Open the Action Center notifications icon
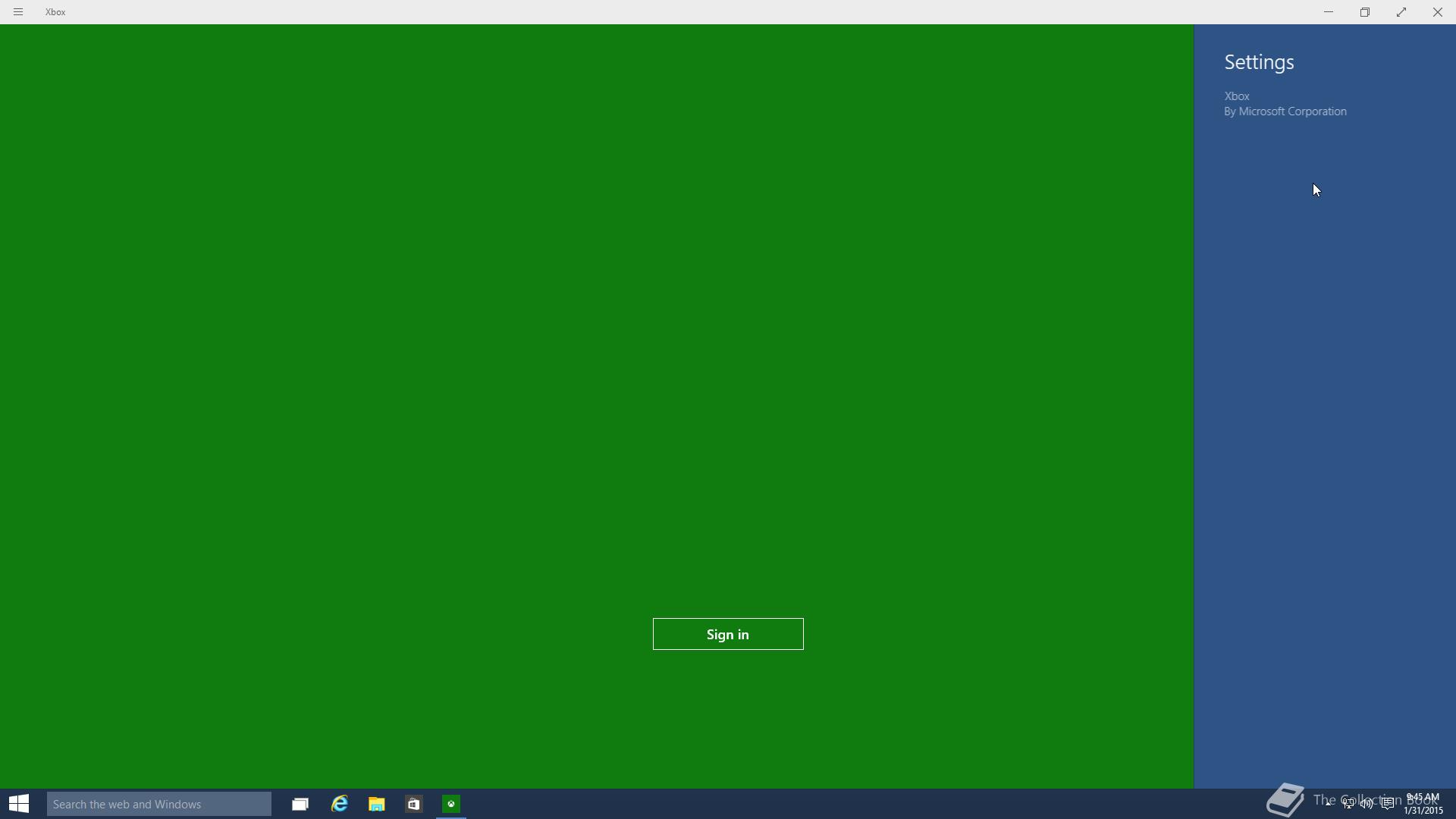Viewport: 1456px width, 819px height. [1388, 804]
